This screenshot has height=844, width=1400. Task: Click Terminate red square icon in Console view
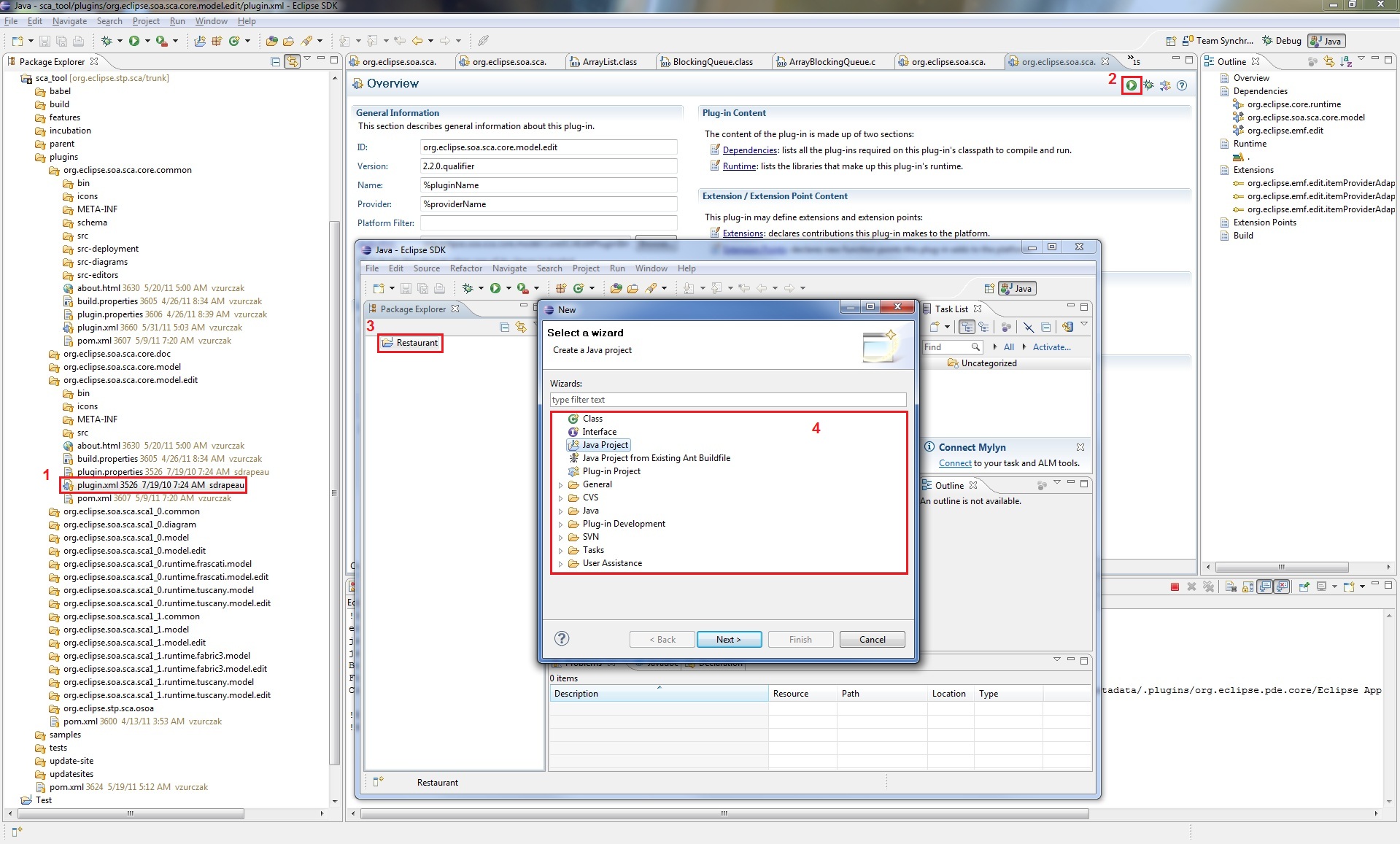pyautogui.click(x=1175, y=586)
